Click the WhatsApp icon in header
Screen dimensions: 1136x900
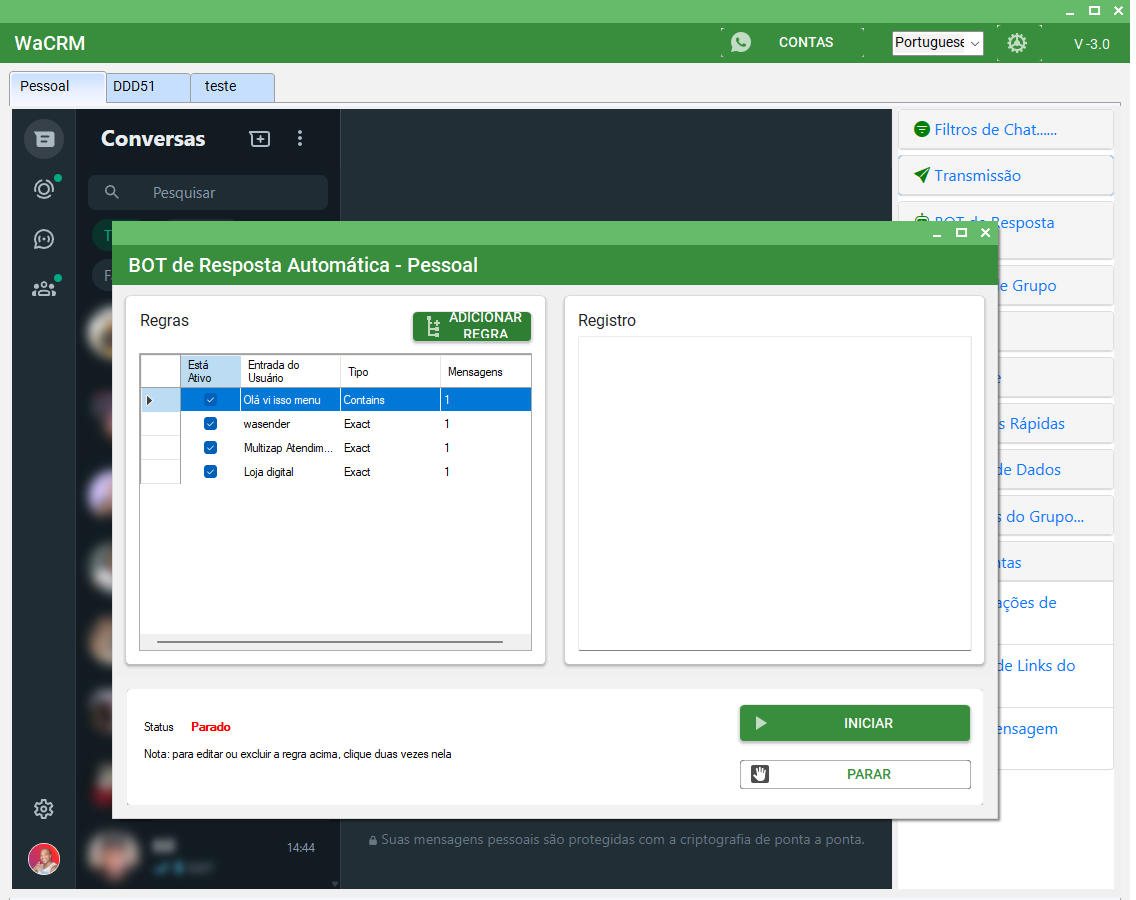click(x=740, y=43)
